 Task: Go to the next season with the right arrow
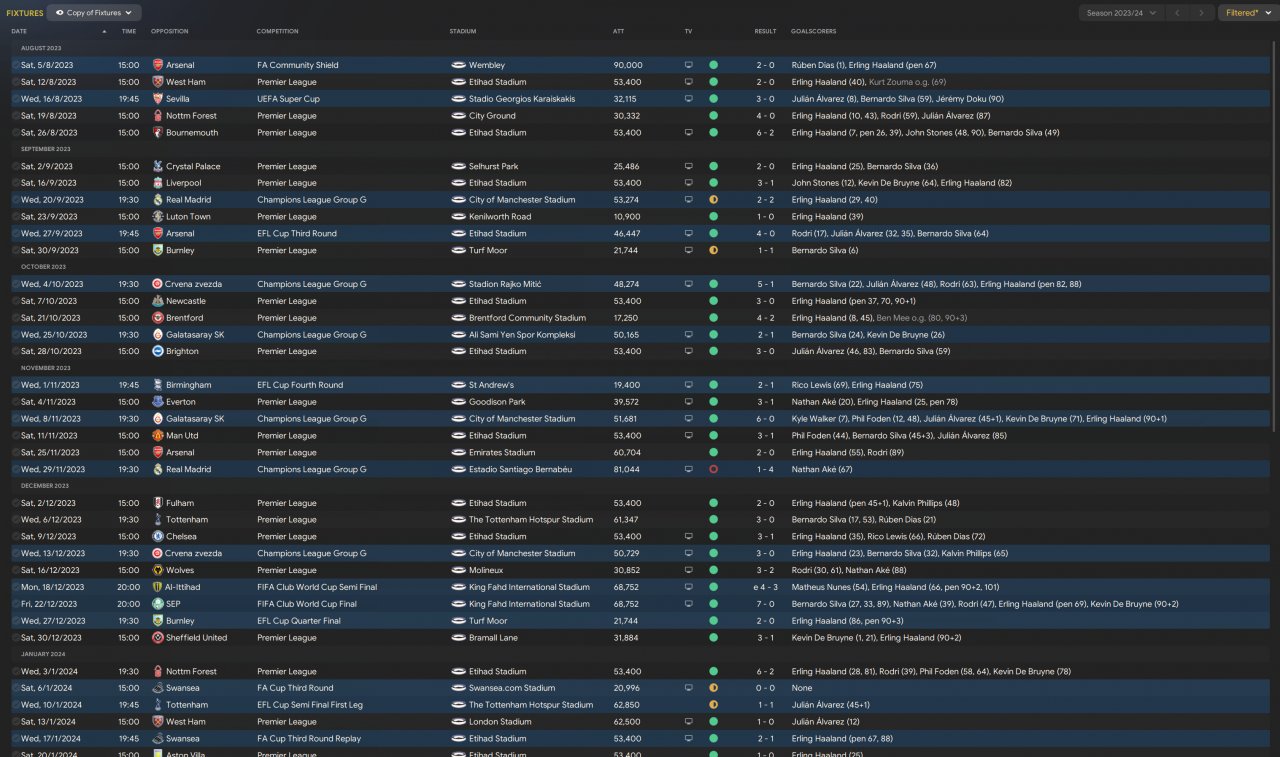click(x=1202, y=13)
